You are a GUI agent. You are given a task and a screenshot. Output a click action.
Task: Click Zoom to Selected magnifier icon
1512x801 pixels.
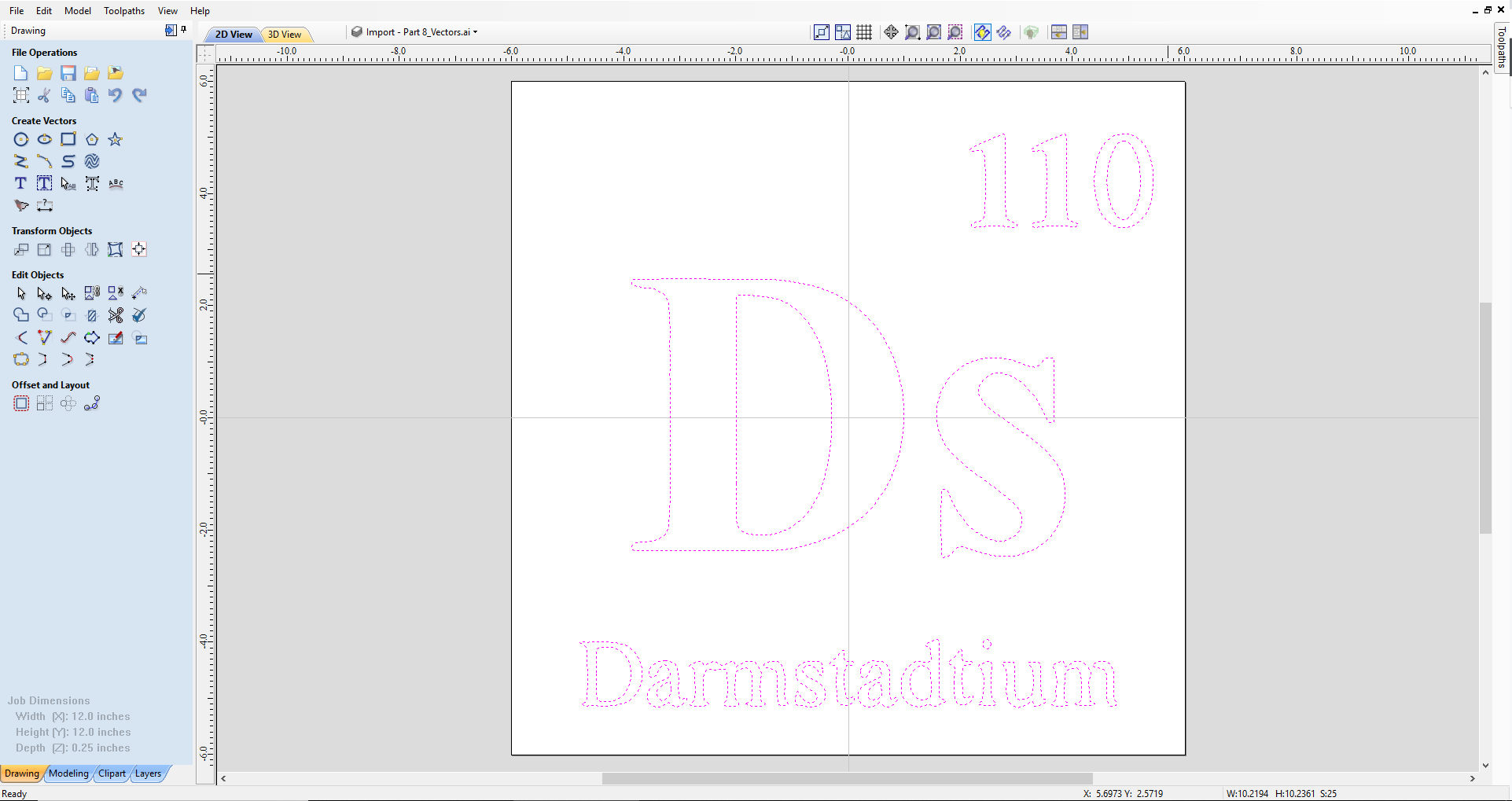coord(955,32)
